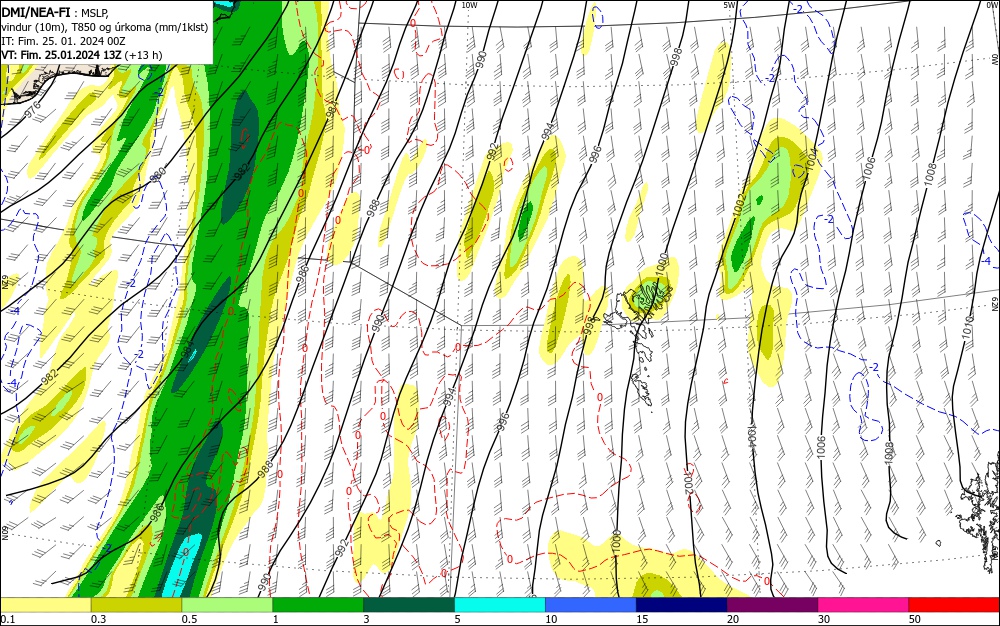
Task: Click the '5W' longitude label
Action: coord(729,5)
